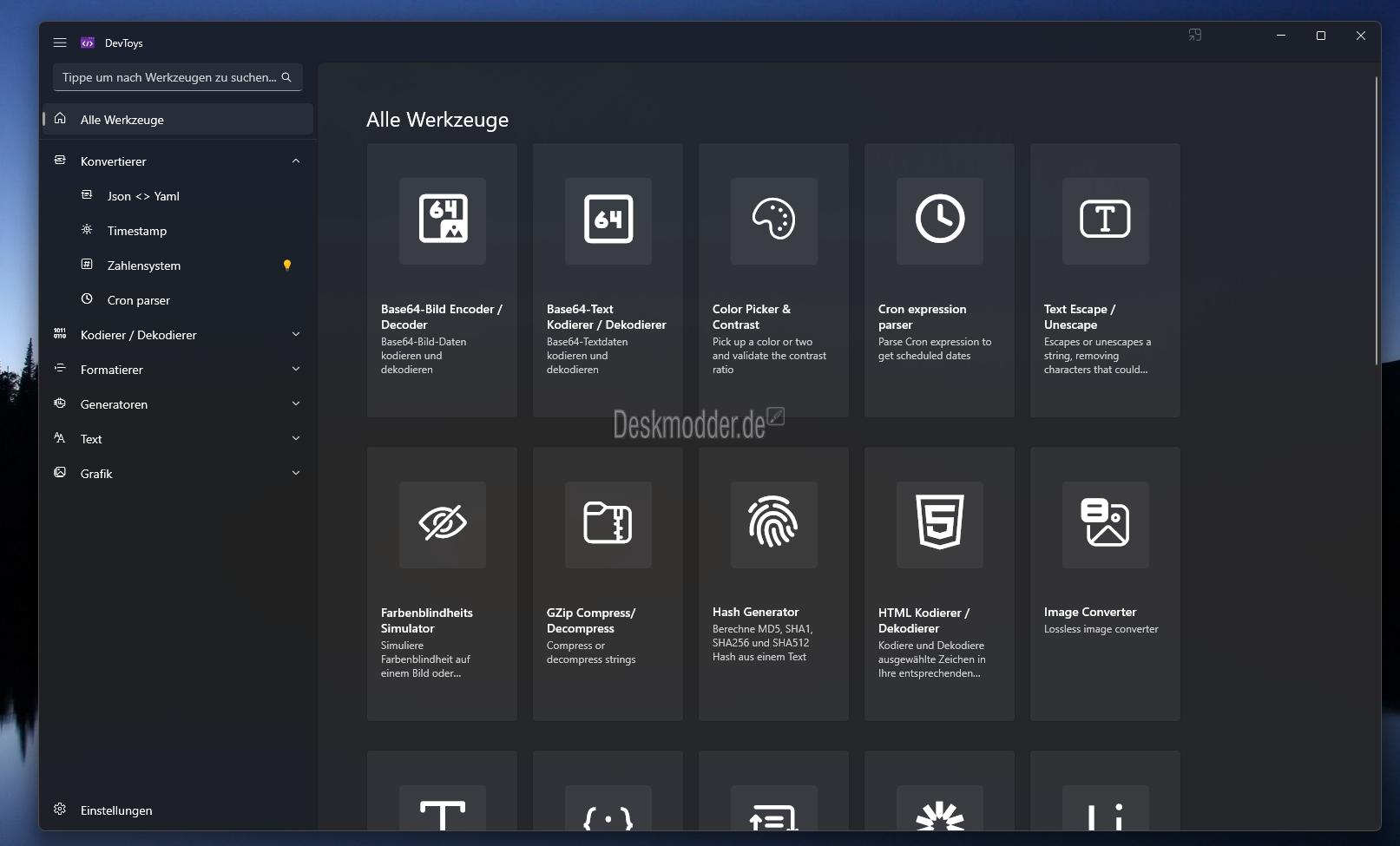Click the DevToys app logo icon
Viewport: 1400px width, 846px height.
pyautogui.click(x=88, y=43)
